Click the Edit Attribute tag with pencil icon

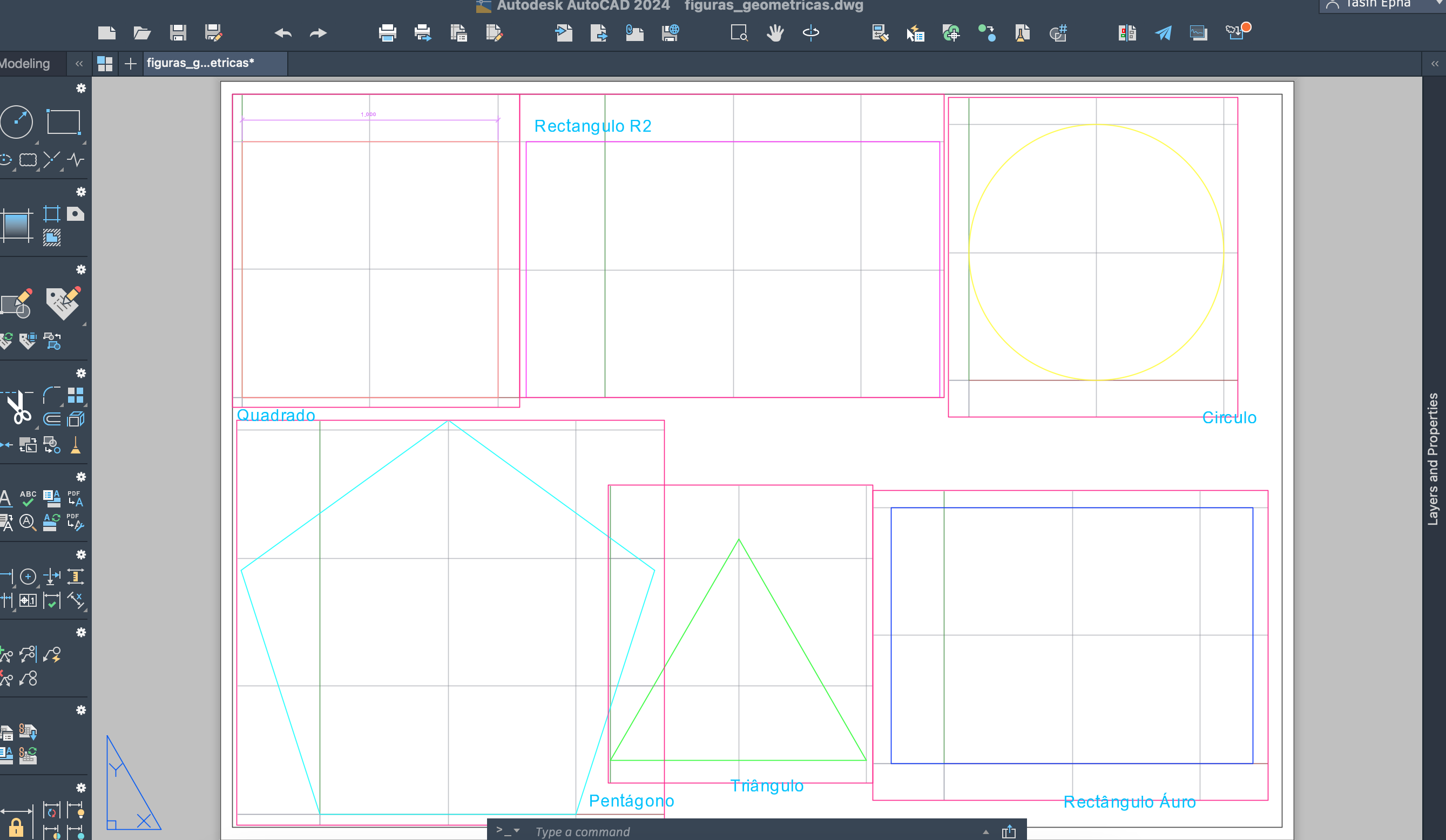click(63, 303)
